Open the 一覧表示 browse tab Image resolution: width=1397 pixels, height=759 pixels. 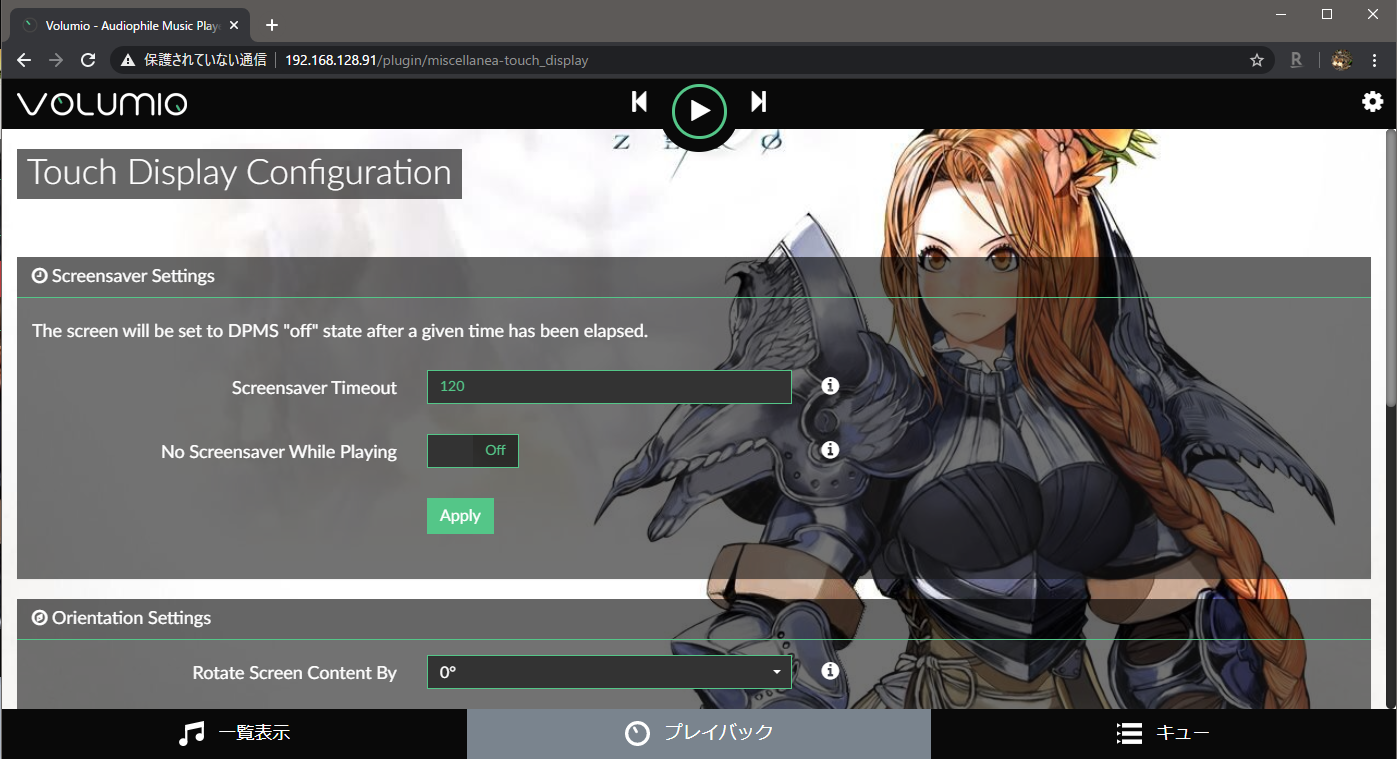[x=234, y=733]
